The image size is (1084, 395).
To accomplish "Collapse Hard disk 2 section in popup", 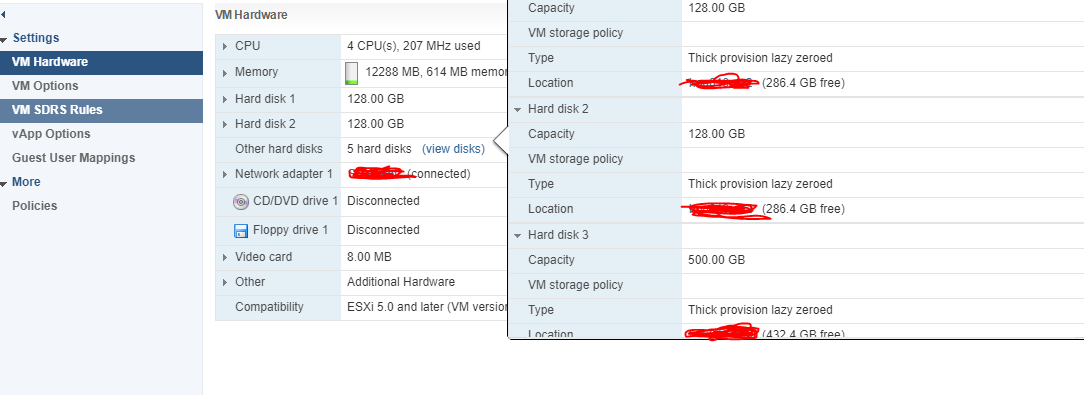I will [517, 109].
